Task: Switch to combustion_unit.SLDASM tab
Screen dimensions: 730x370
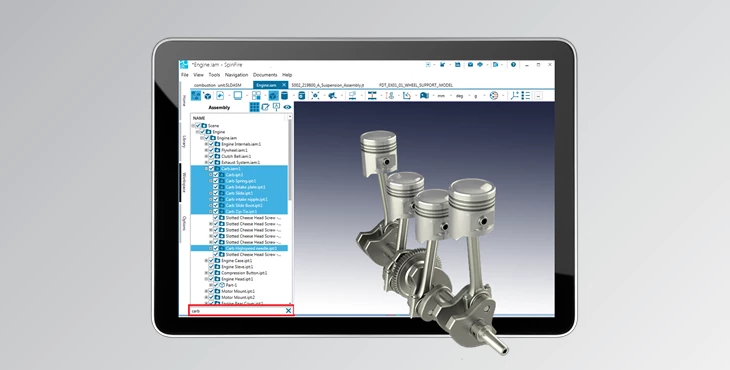Action: 217,85
